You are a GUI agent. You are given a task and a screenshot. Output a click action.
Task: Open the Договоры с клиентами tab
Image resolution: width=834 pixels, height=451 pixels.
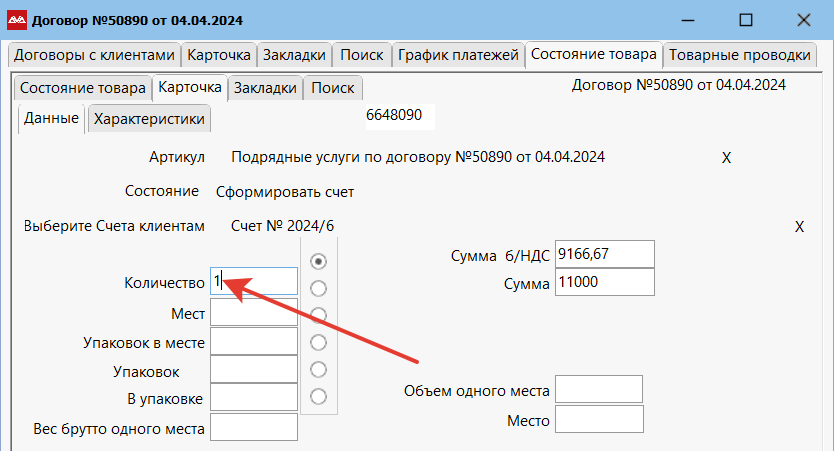click(94, 55)
